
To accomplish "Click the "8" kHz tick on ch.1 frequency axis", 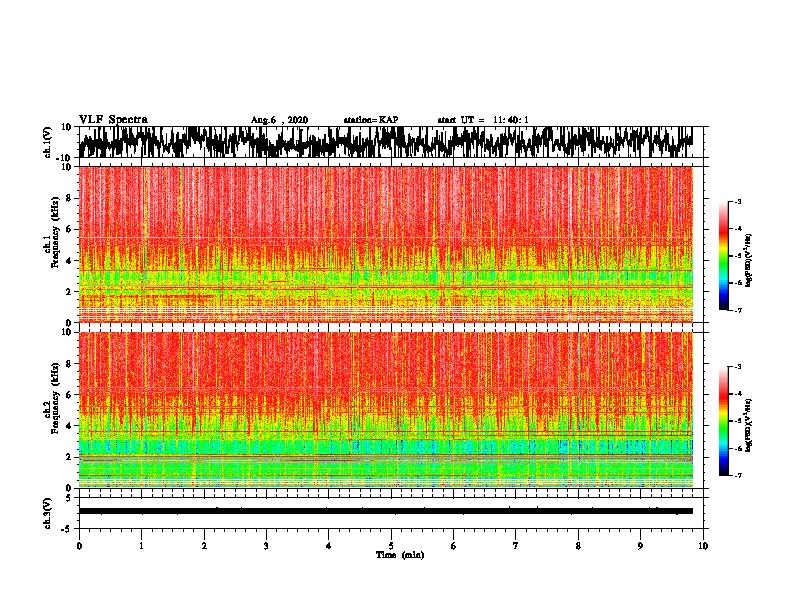I will pyautogui.click(x=69, y=198).
